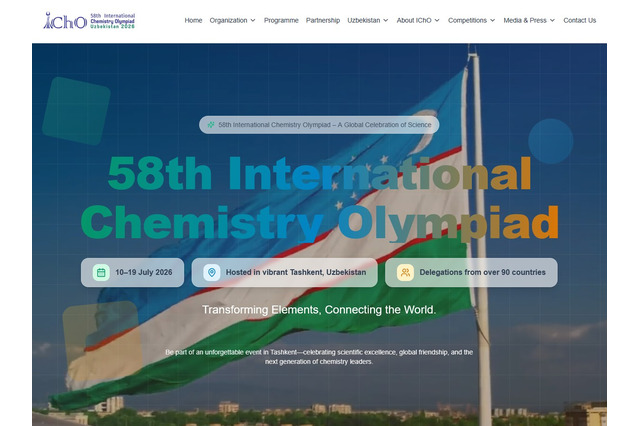Expand the Organization dropdown menu
Image resolution: width=640 pixels, height=426 pixels.
click(x=232, y=20)
